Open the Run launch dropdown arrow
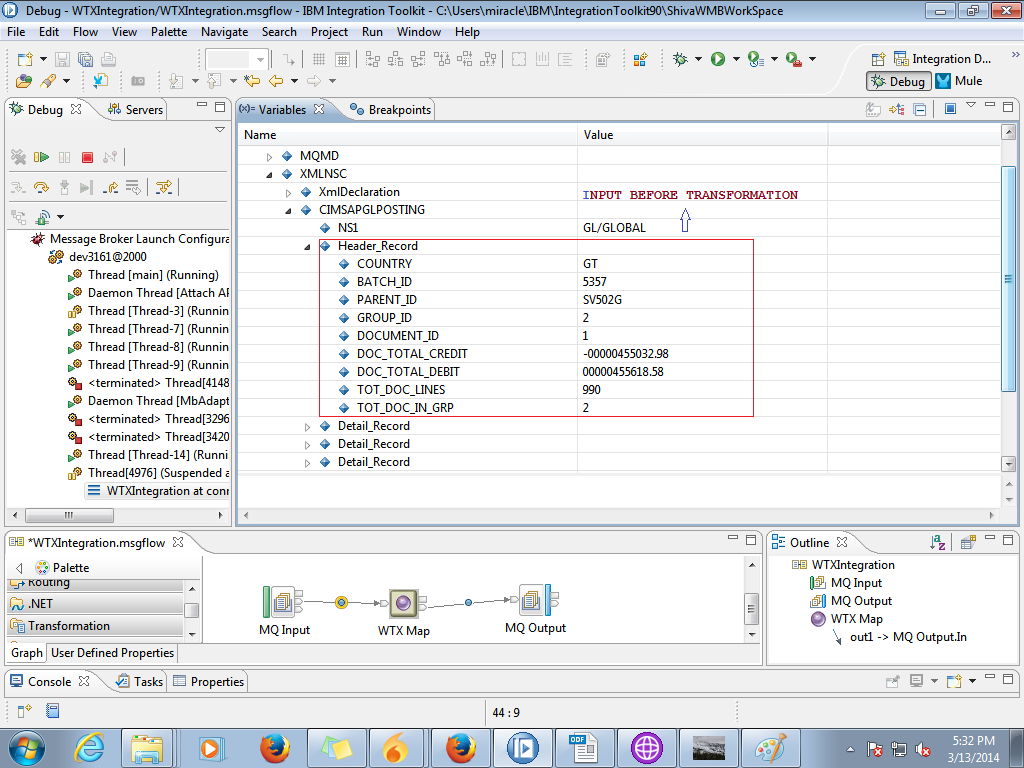The image size is (1024, 768). click(x=736, y=59)
